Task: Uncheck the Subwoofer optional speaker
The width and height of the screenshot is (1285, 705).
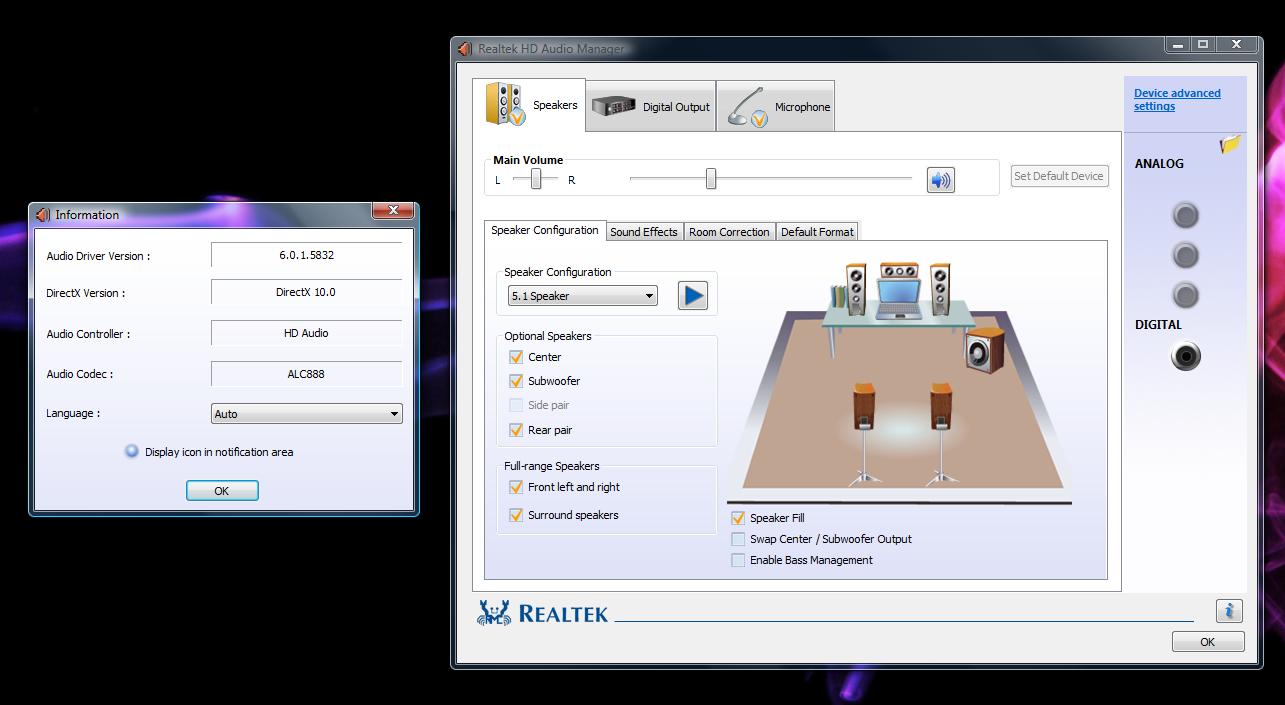Action: (x=516, y=381)
